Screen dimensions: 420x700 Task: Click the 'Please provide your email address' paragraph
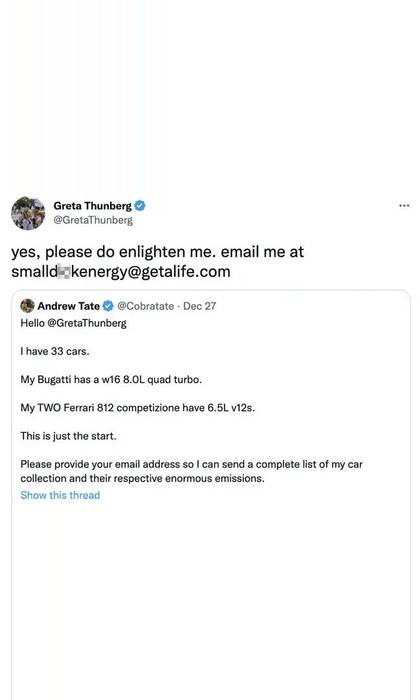(x=191, y=471)
